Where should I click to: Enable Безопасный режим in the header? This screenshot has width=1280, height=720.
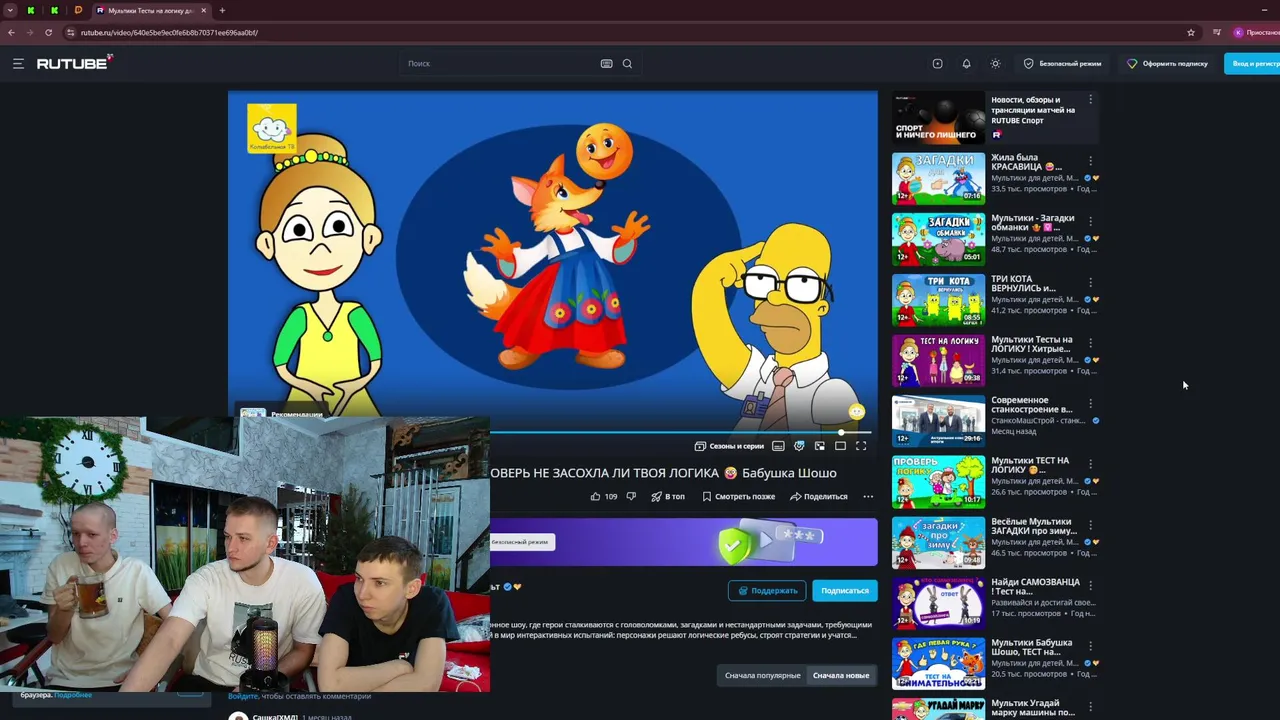(x=1062, y=63)
